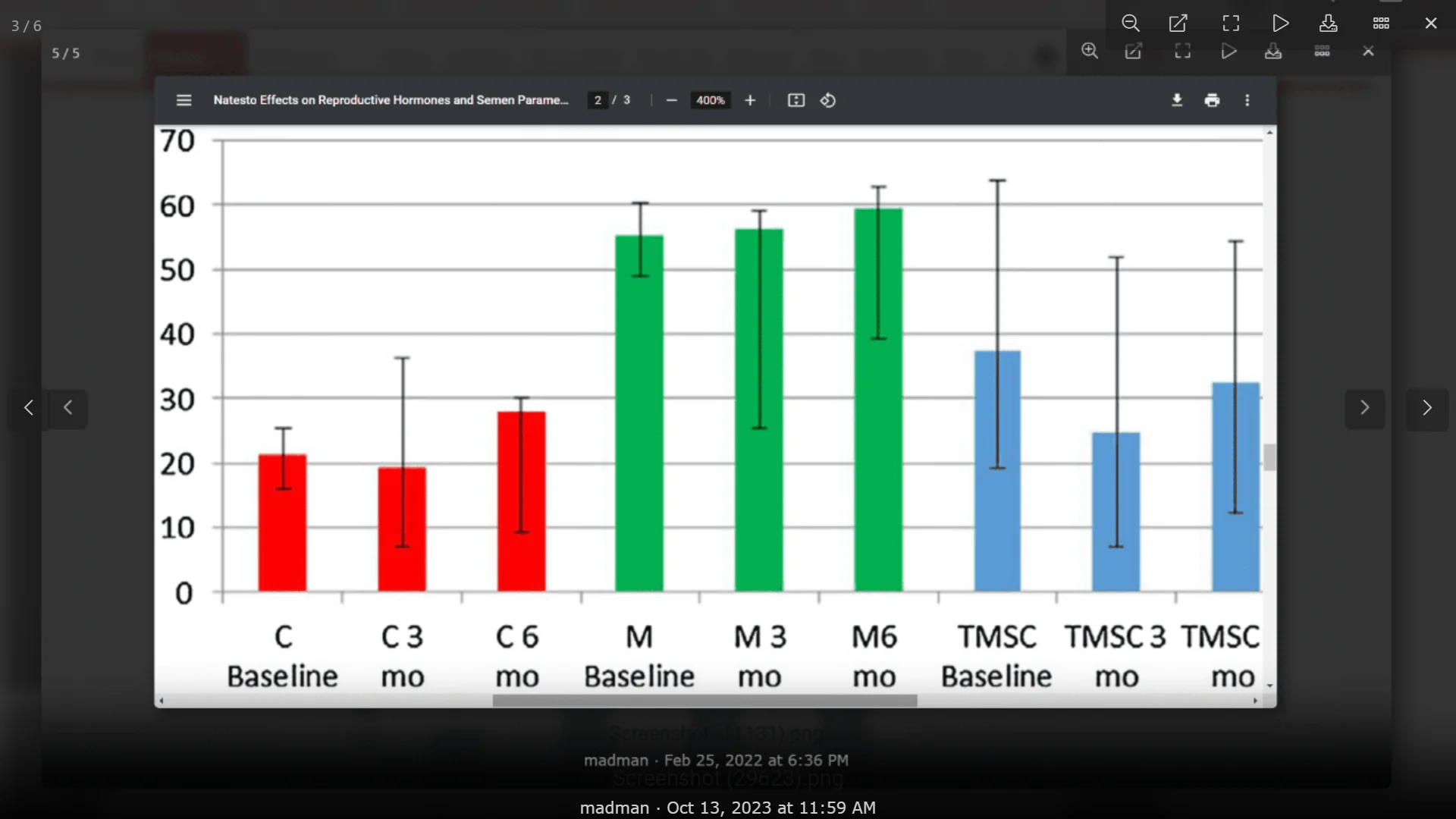
Task: Download image from inner lightbox toolbar
Action: pos(1273,51)
